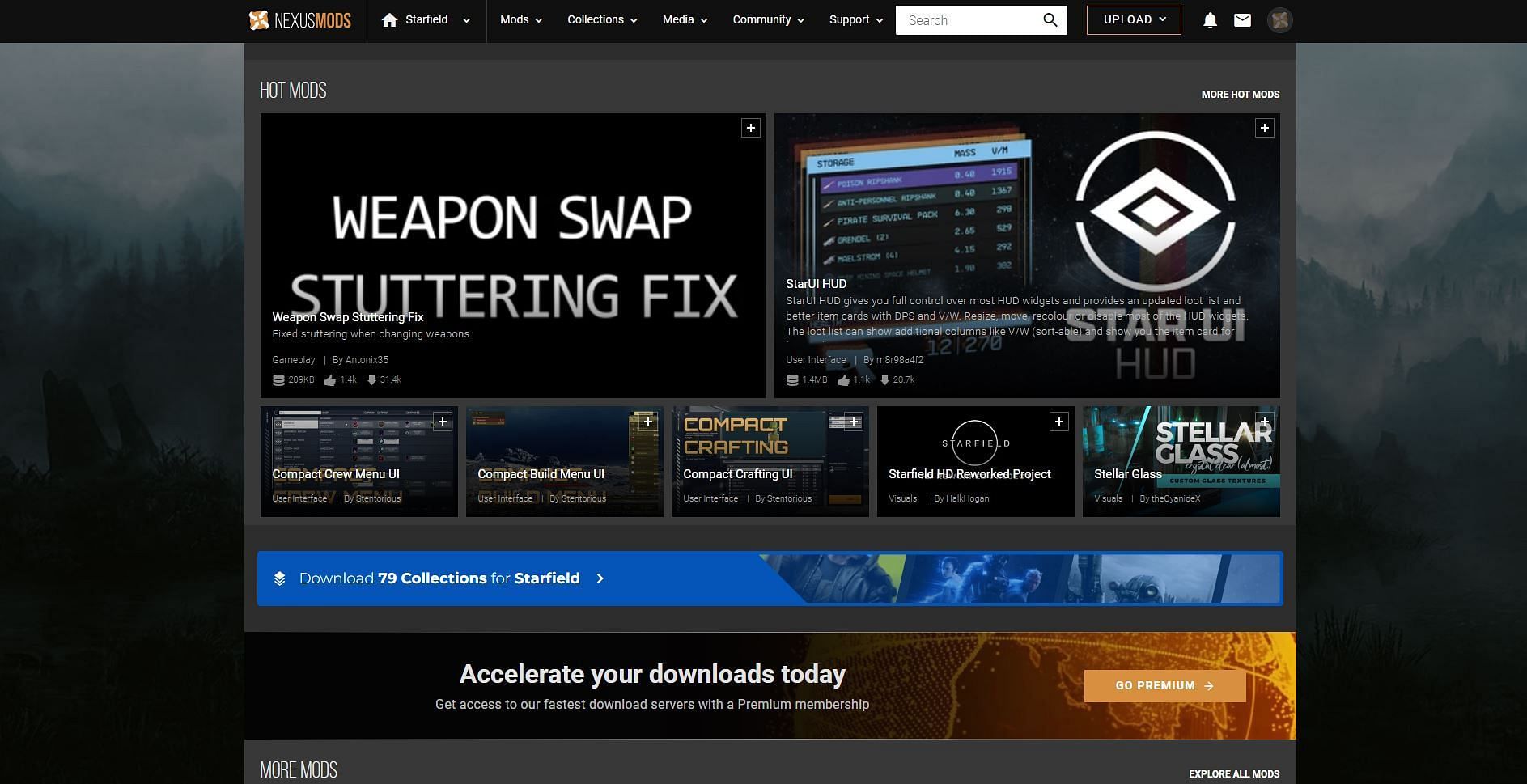Image resolution: width=1527 pixels, height=784 pixels.
Task: Click Visuals category on Stellar Glass card
Action: pos(1108,499)
